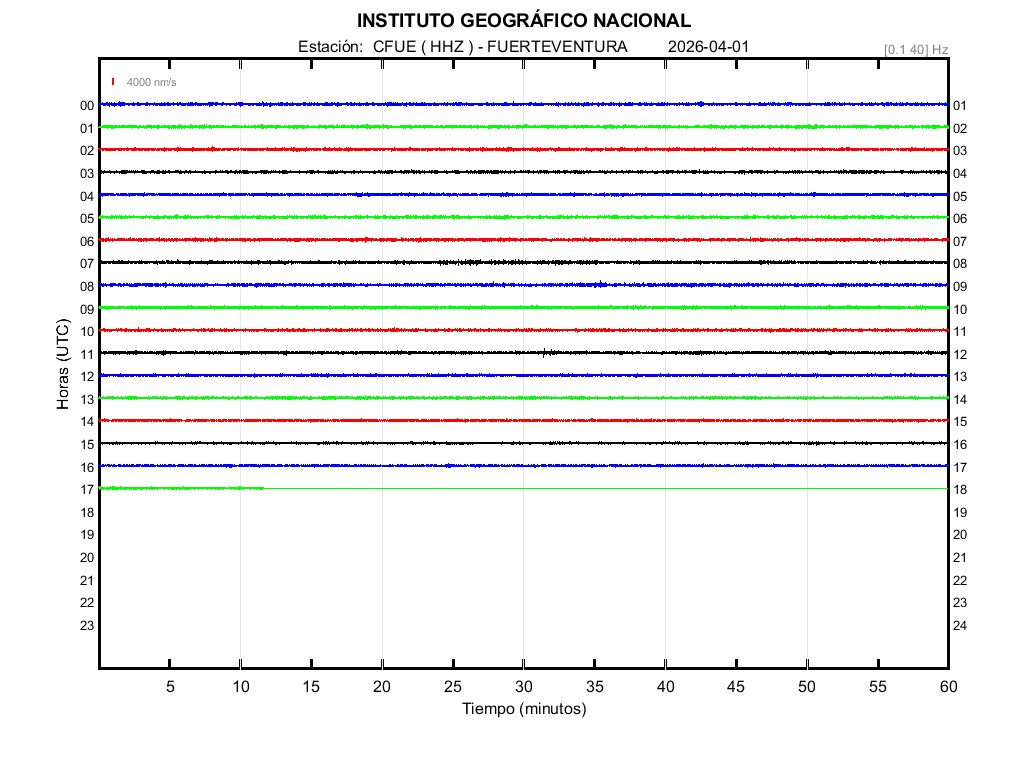Screen dimensions: 1024x768
Task: Click the 5 minute tick label
Action: point(170,686)
